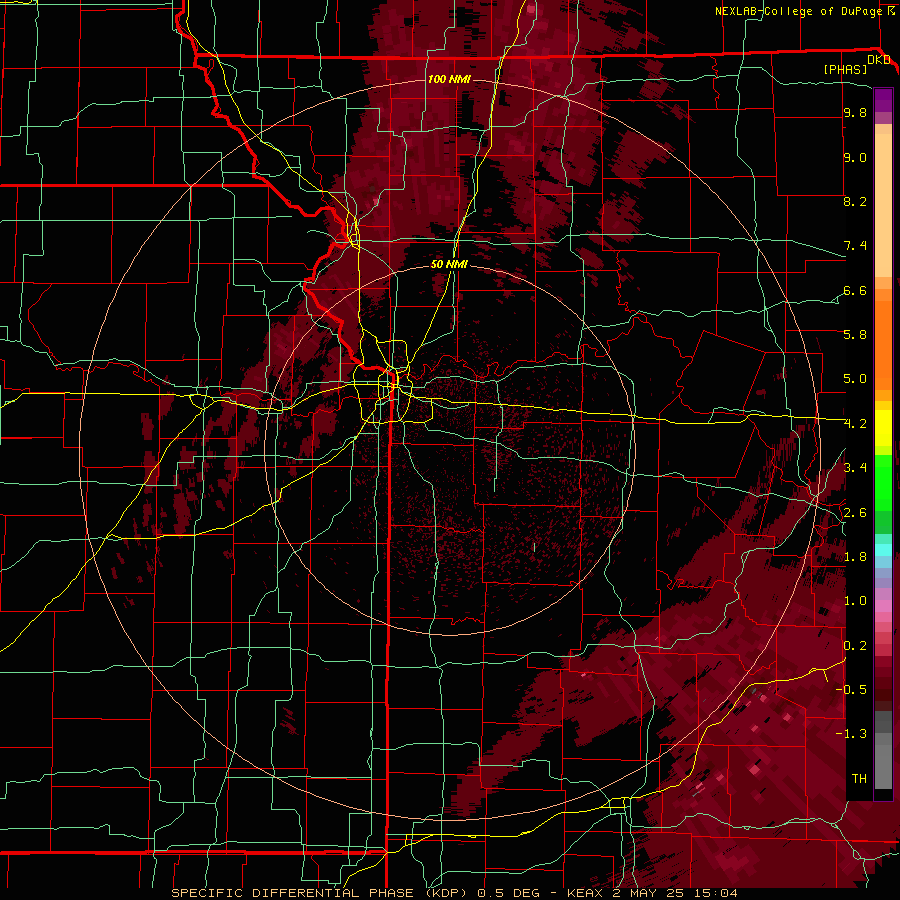The height and width of the screenshot is (900, 900).
Task: Select the 7.4 scale value
Action: pos(855,246)
